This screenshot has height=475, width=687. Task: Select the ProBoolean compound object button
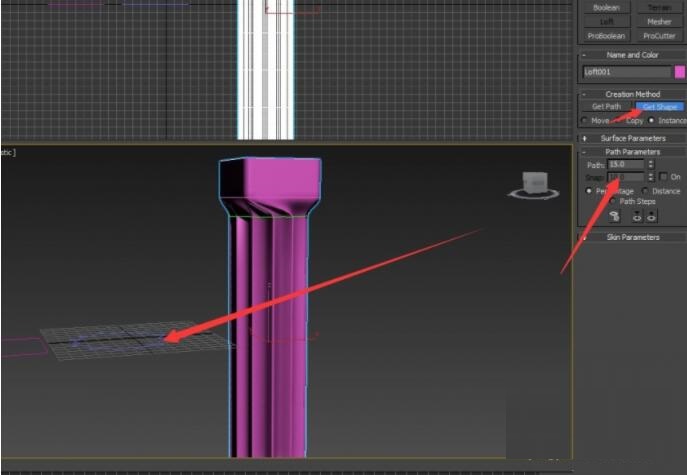coord(607,35)
